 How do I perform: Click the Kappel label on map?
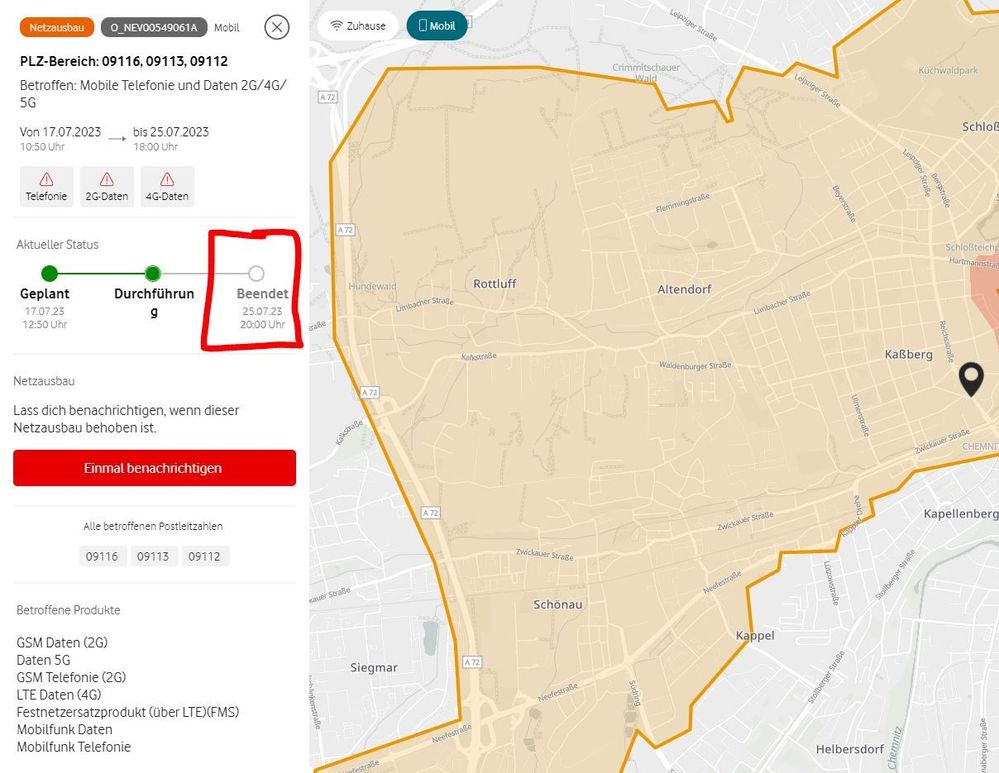pyautogui.click(x=755, y=635)
